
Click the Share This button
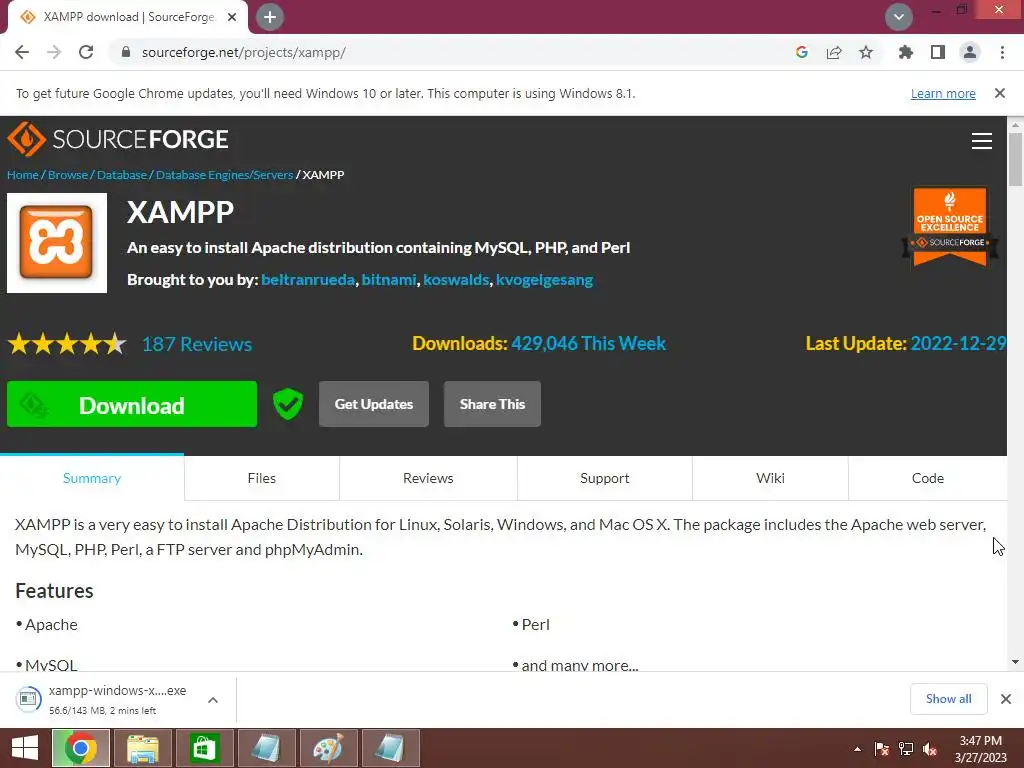click(492, 404)
